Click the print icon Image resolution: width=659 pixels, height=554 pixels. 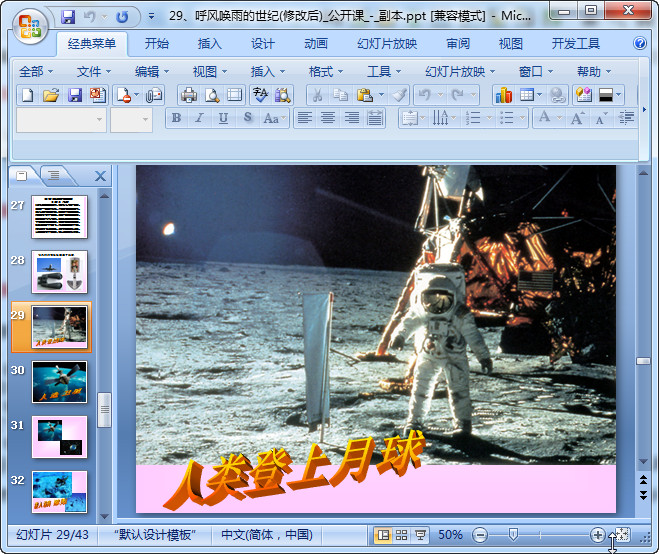(189, 95)
